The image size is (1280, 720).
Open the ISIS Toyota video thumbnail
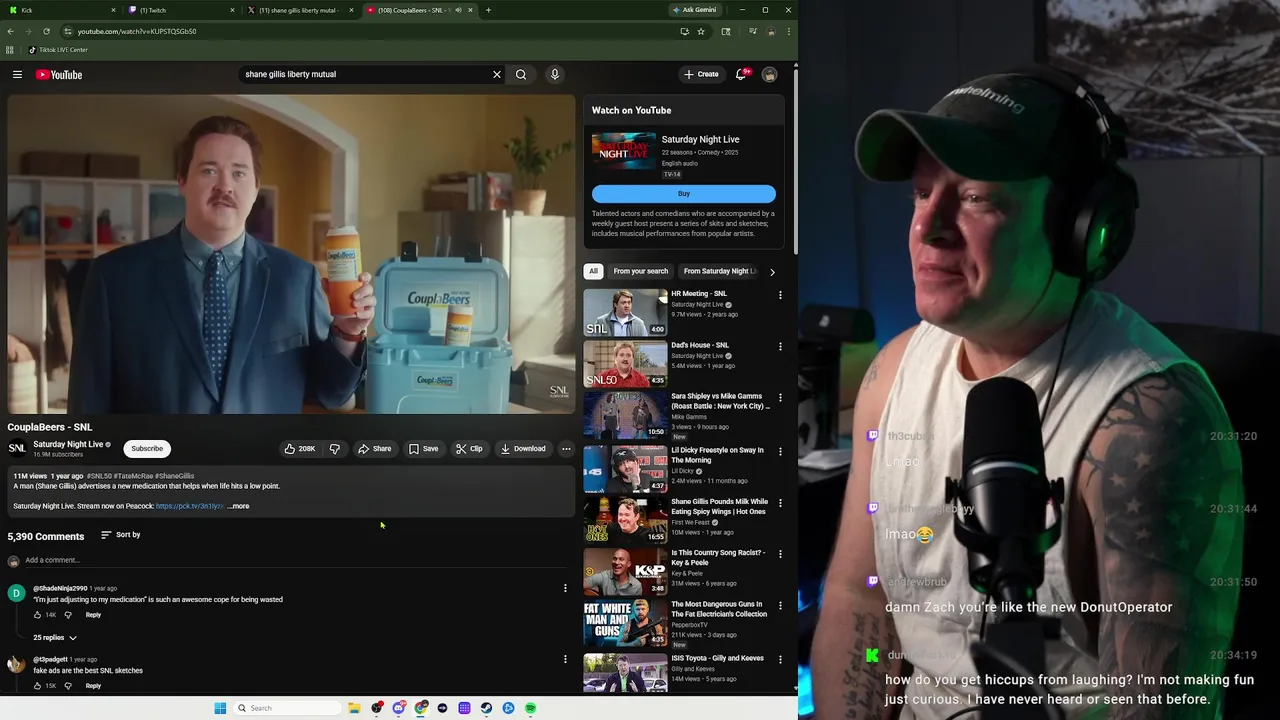pyautogui.click(x=626, y=673)
